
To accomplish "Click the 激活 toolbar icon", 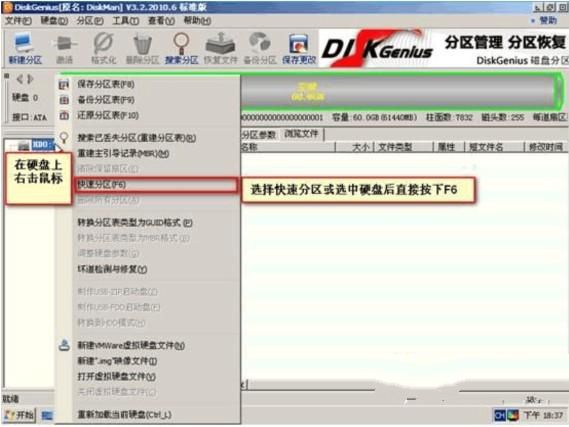I will (65, 48).
